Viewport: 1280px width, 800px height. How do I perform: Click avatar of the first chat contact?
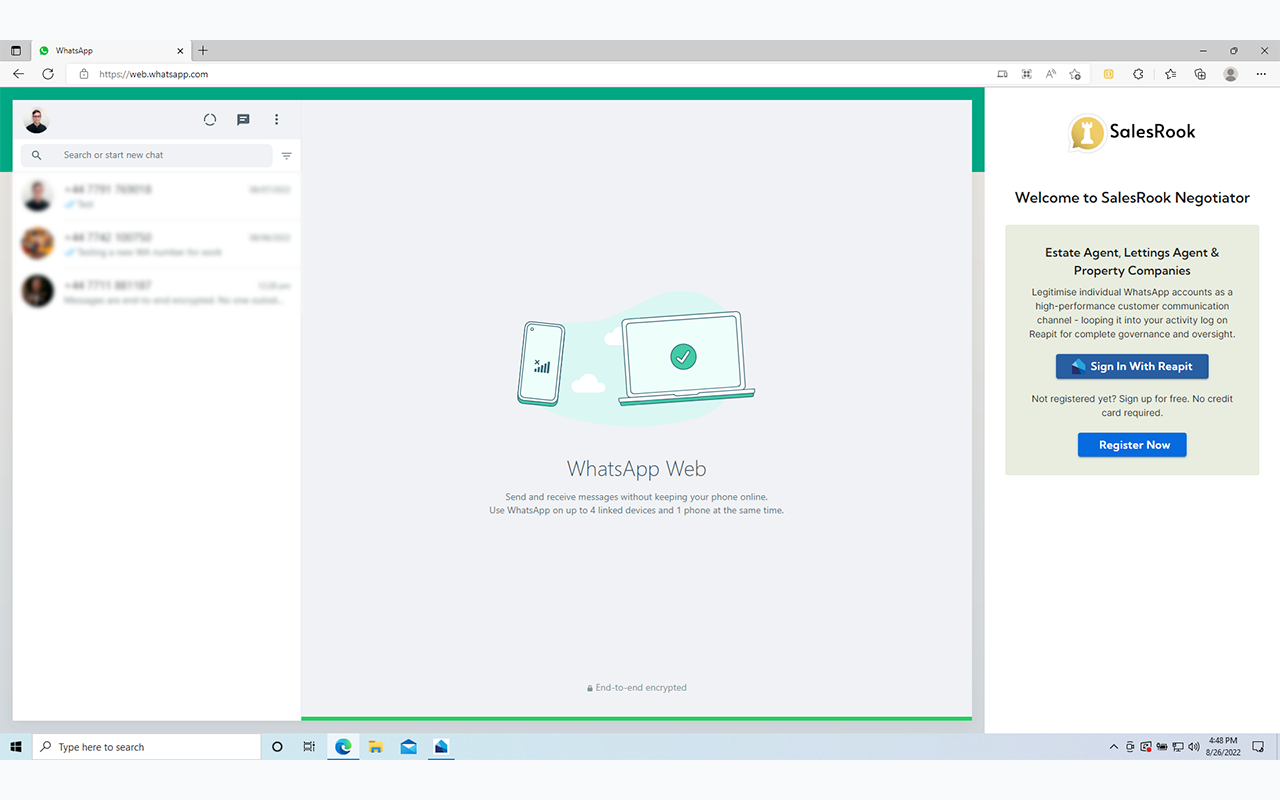38,196
